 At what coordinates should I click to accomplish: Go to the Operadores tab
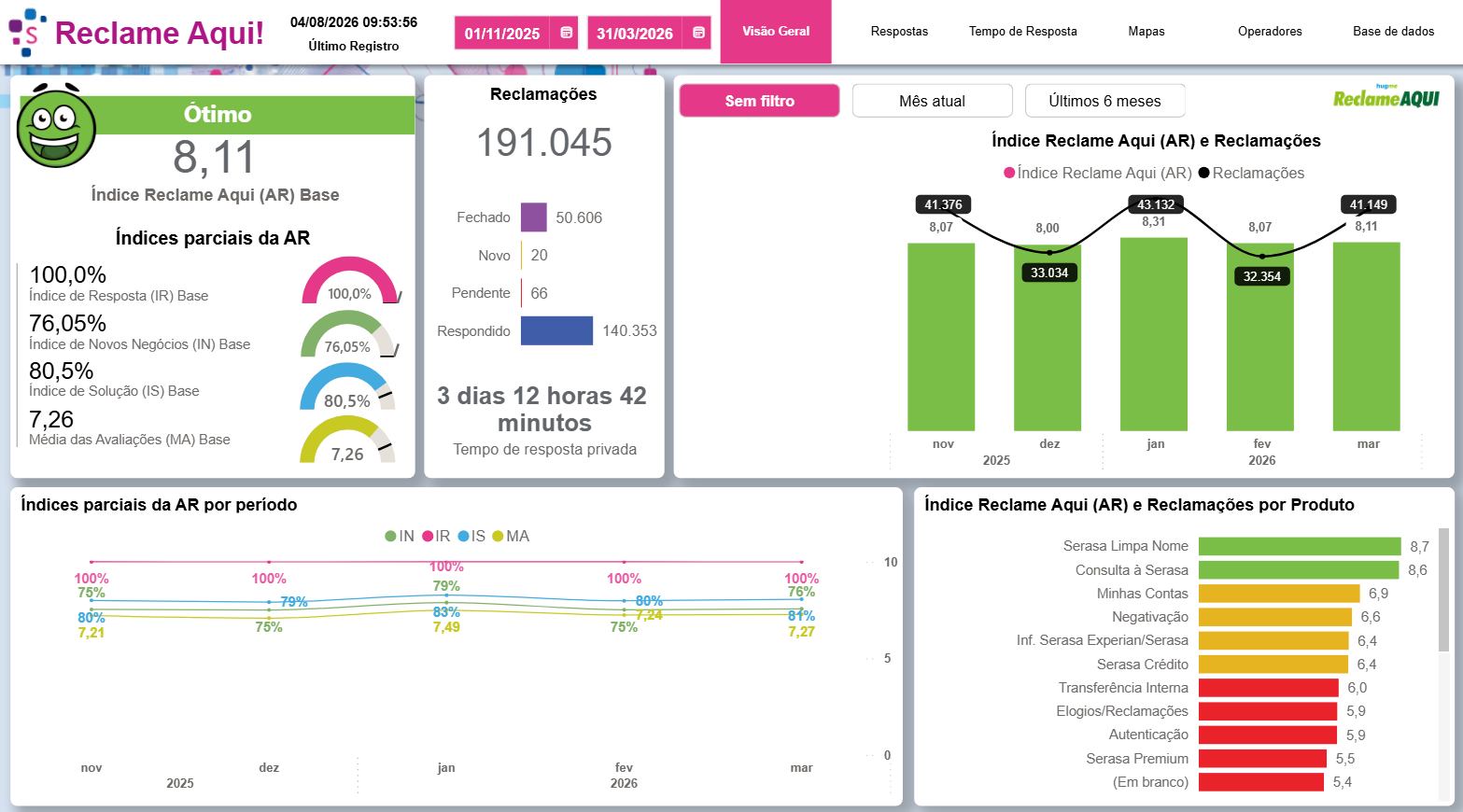[1270, 32]
